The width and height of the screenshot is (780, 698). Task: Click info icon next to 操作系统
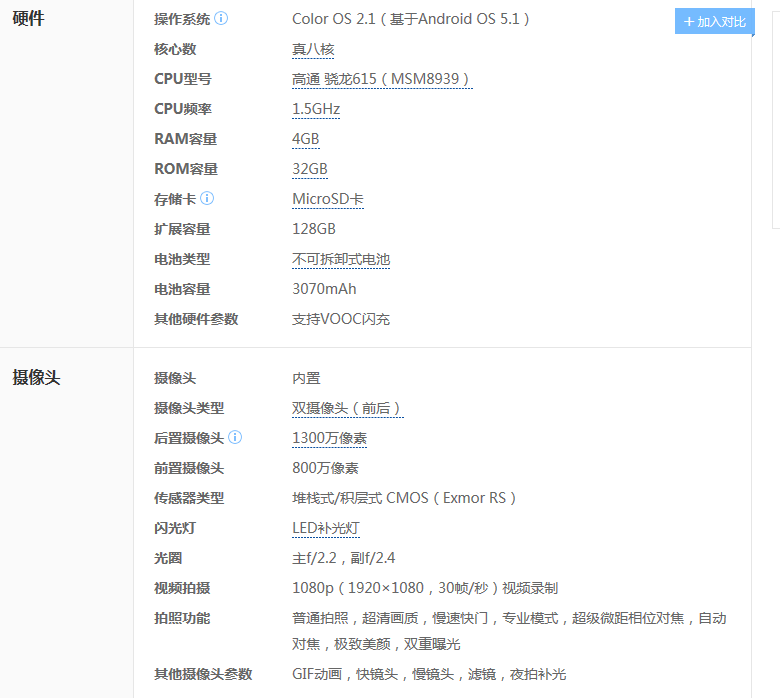click(221, 19)
